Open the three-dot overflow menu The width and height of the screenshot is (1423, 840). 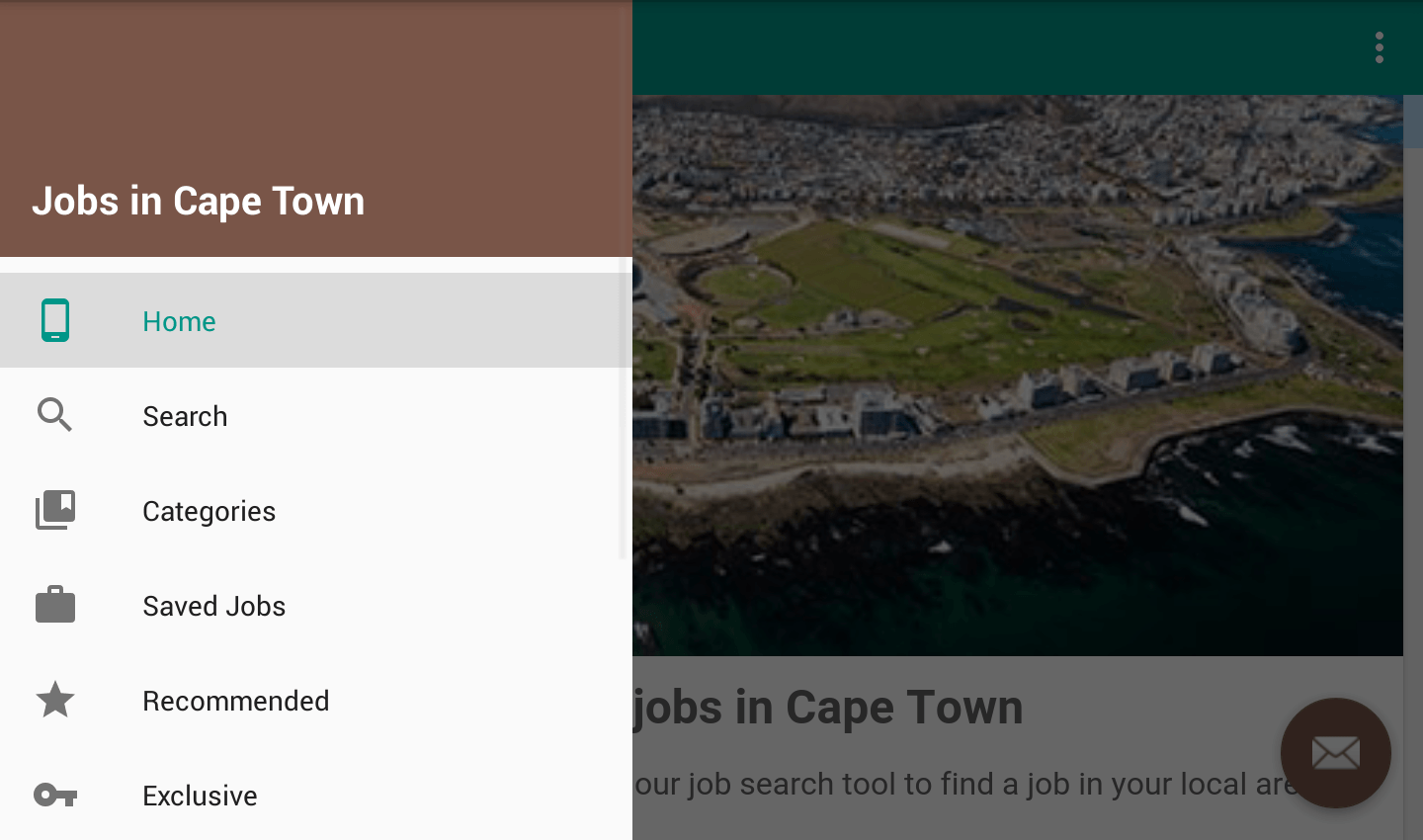(1380, 47)
